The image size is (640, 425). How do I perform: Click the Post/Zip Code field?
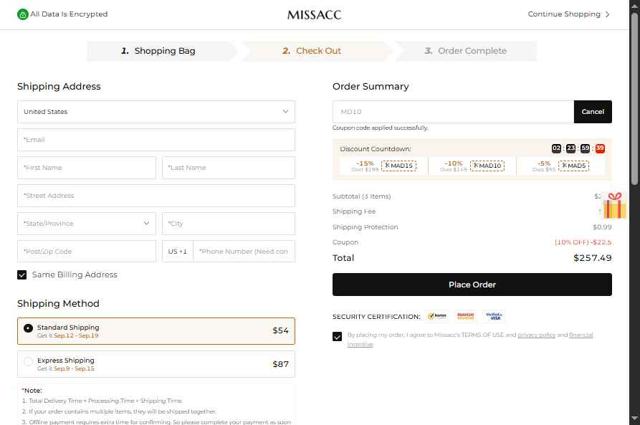coord(87,251)
